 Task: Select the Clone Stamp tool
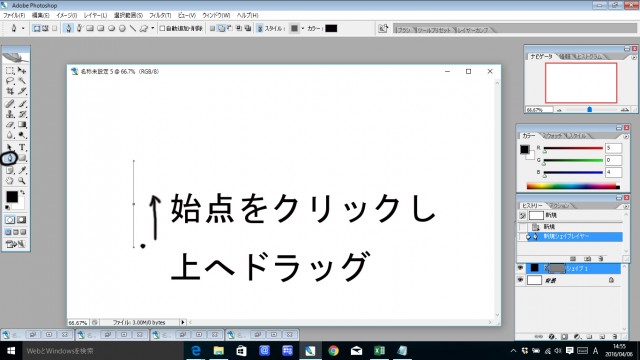tap(10, 114)
